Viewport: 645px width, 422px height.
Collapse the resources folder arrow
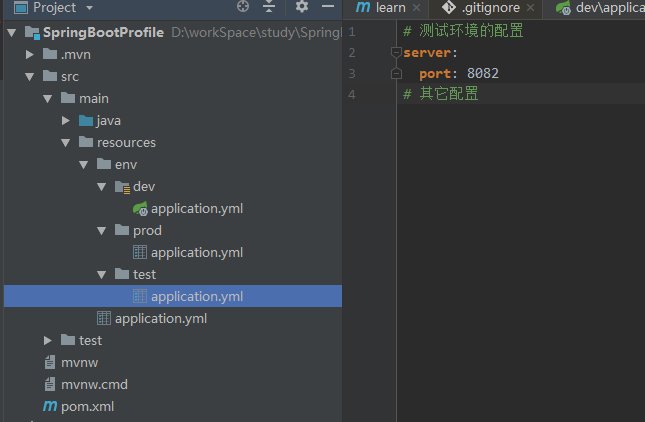point(65,143)
